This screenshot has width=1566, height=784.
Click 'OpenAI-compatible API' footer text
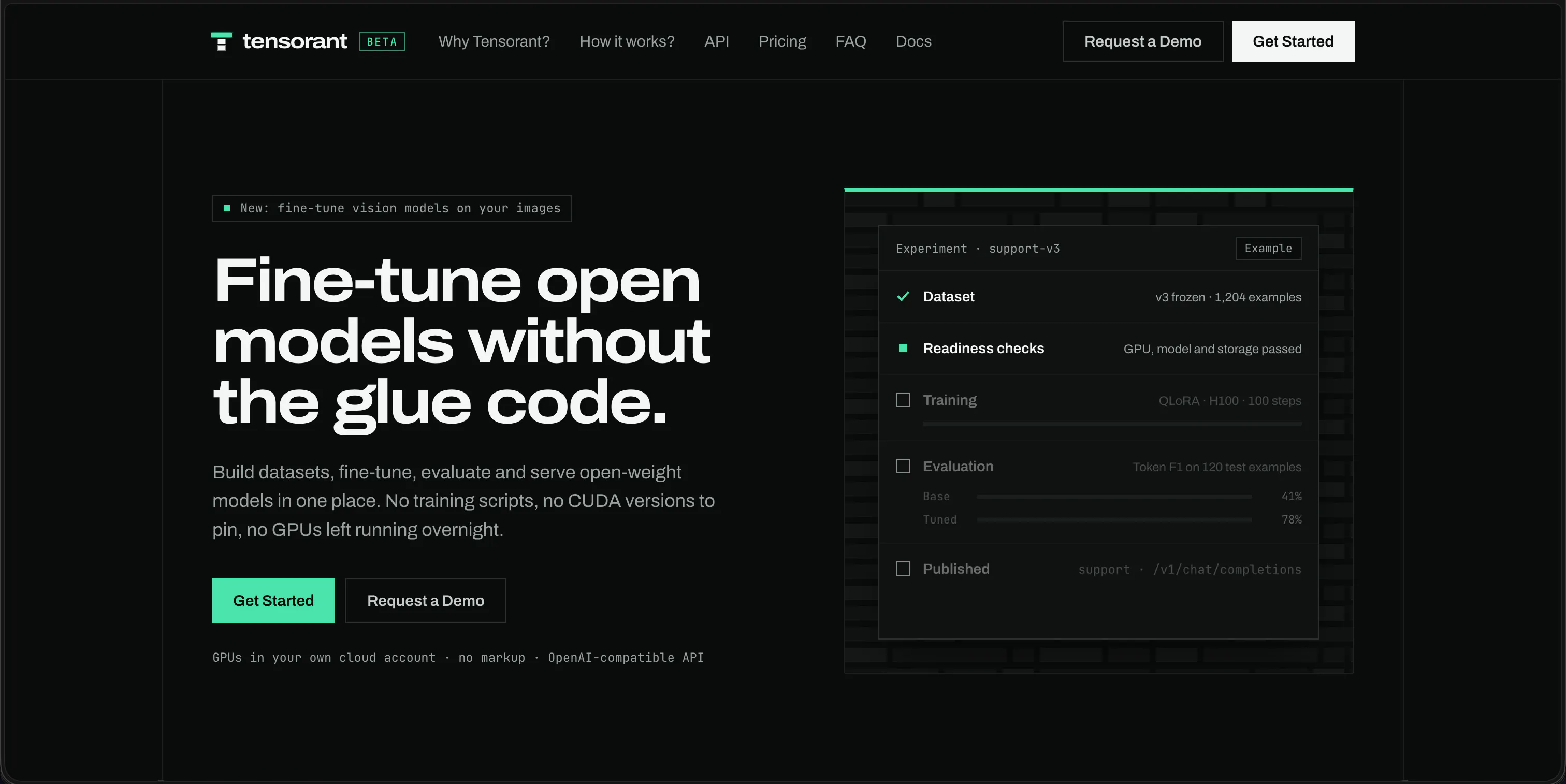(x=626, y=658)
